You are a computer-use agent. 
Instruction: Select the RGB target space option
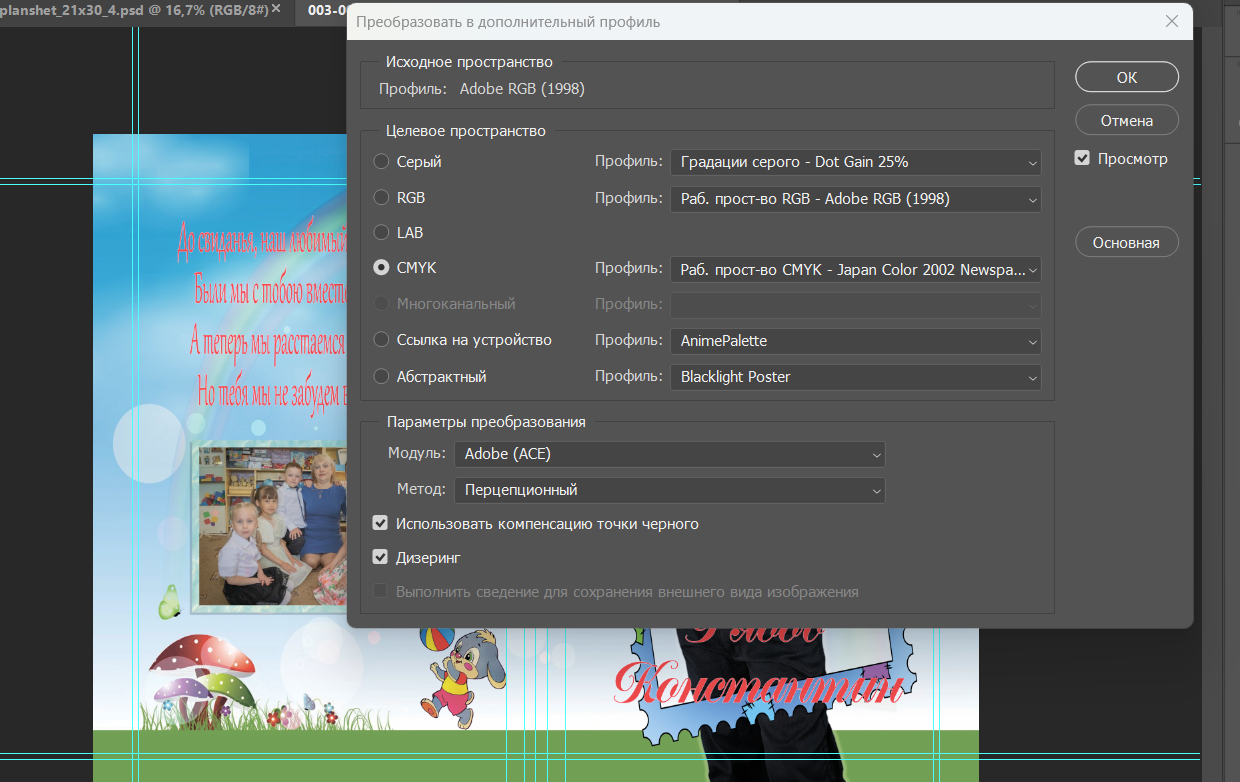[381, 198]
